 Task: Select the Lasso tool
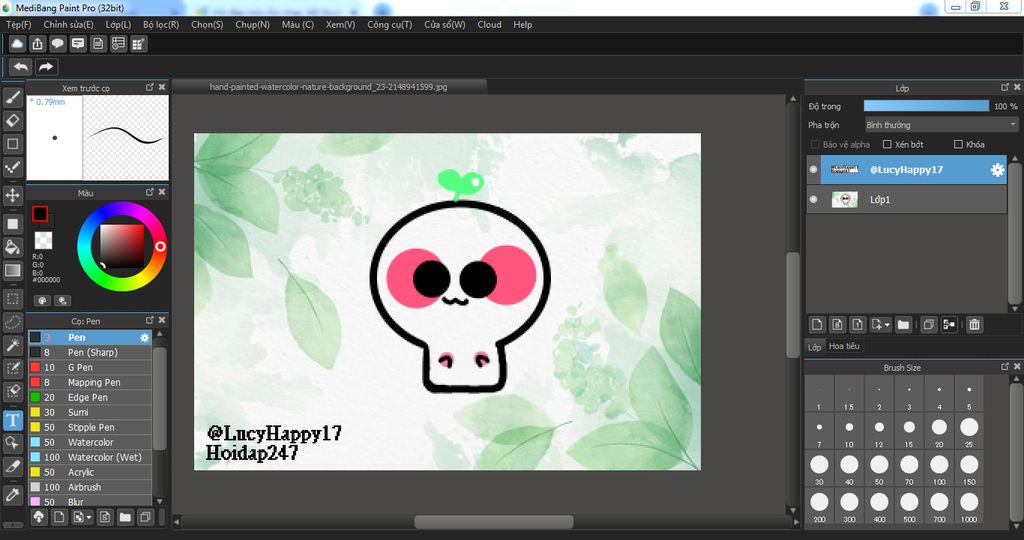(12, 322)
